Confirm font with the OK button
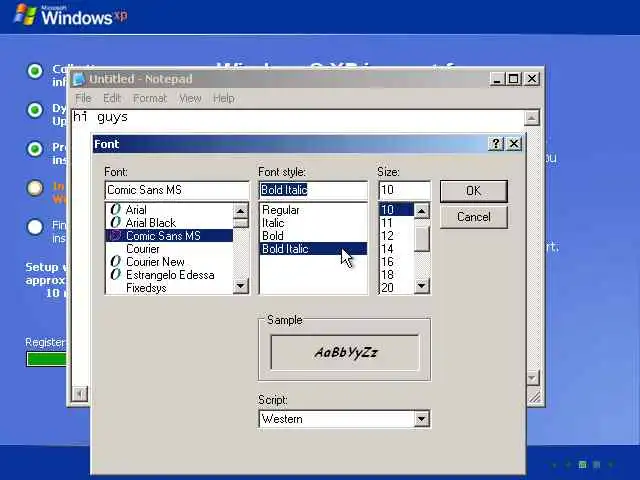Viewport: 640px width, 480px height. click(x=473, y=191)
